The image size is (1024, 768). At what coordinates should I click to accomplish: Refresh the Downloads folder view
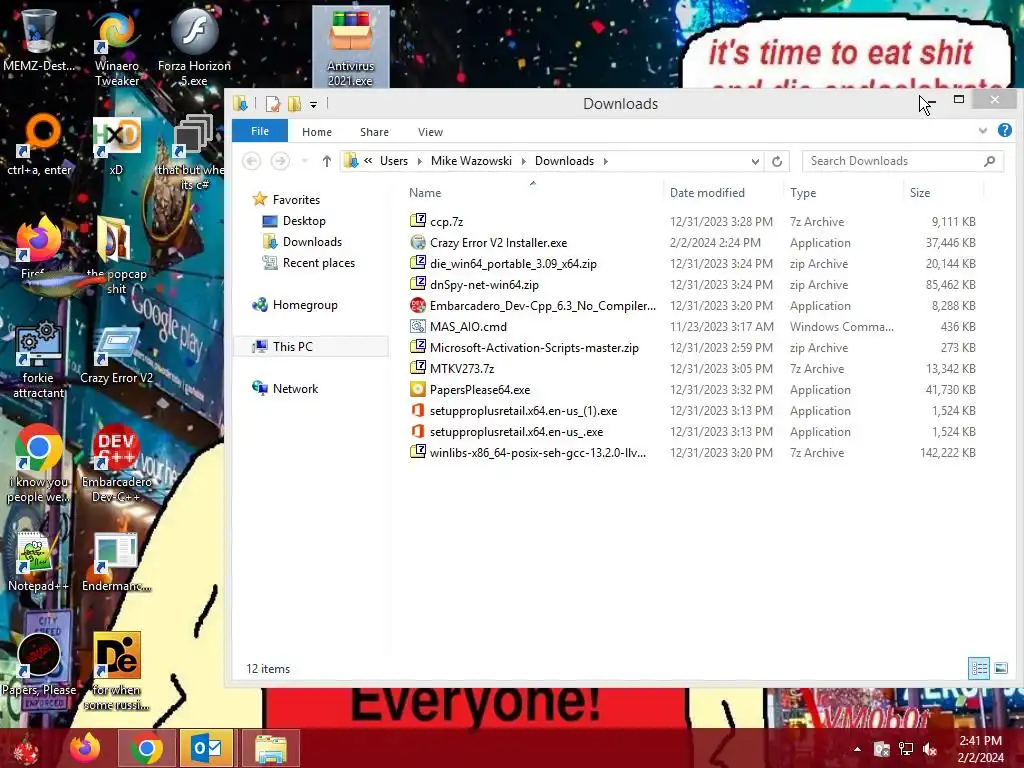tap(776, 161)
